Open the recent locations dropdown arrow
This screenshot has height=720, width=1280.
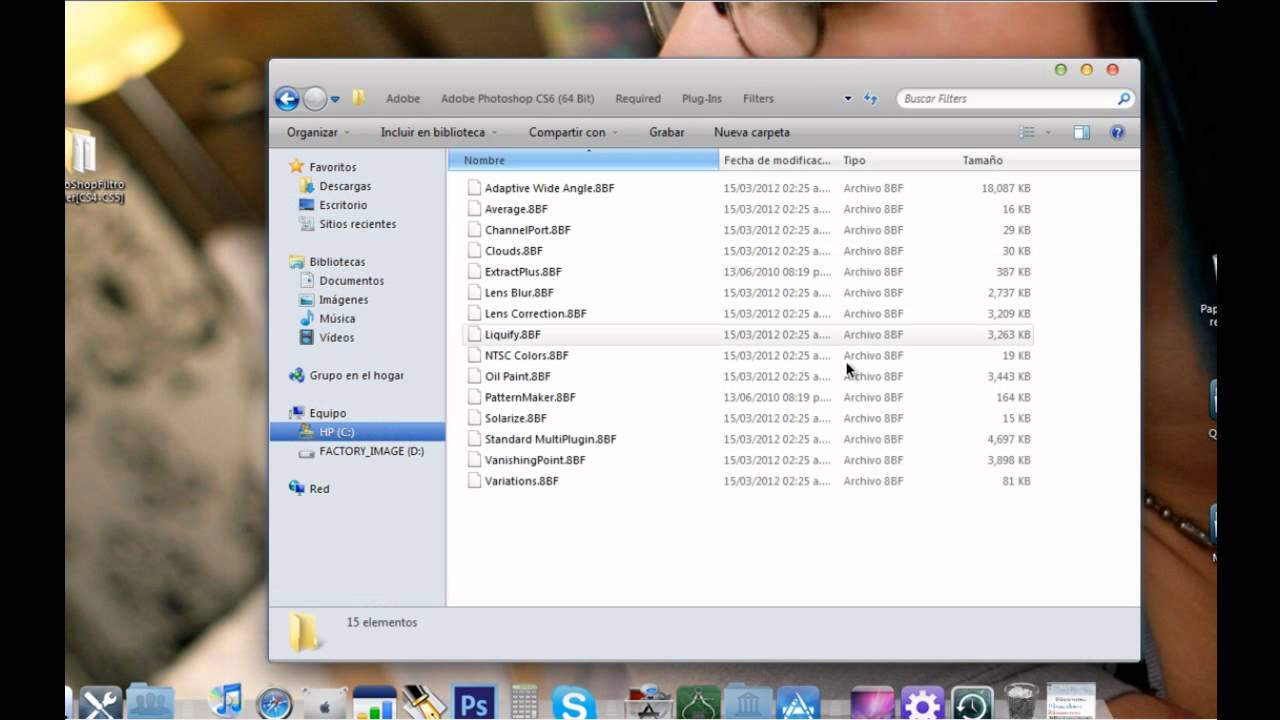[335, 99]
